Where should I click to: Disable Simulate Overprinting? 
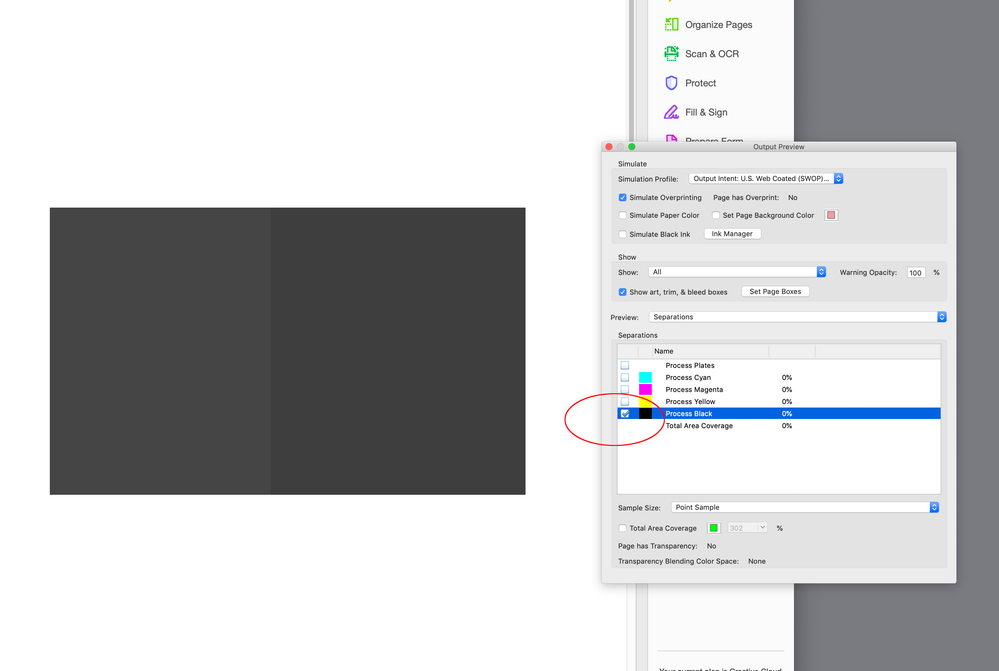click(622, 197)
